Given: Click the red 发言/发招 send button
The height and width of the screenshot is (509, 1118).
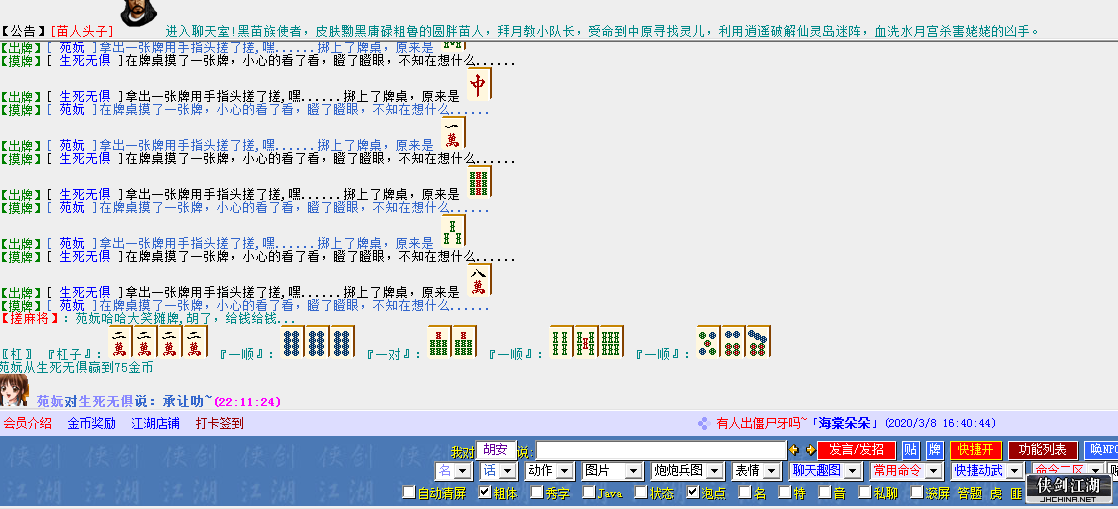Looking at the screenshot, I should point(856,450).
